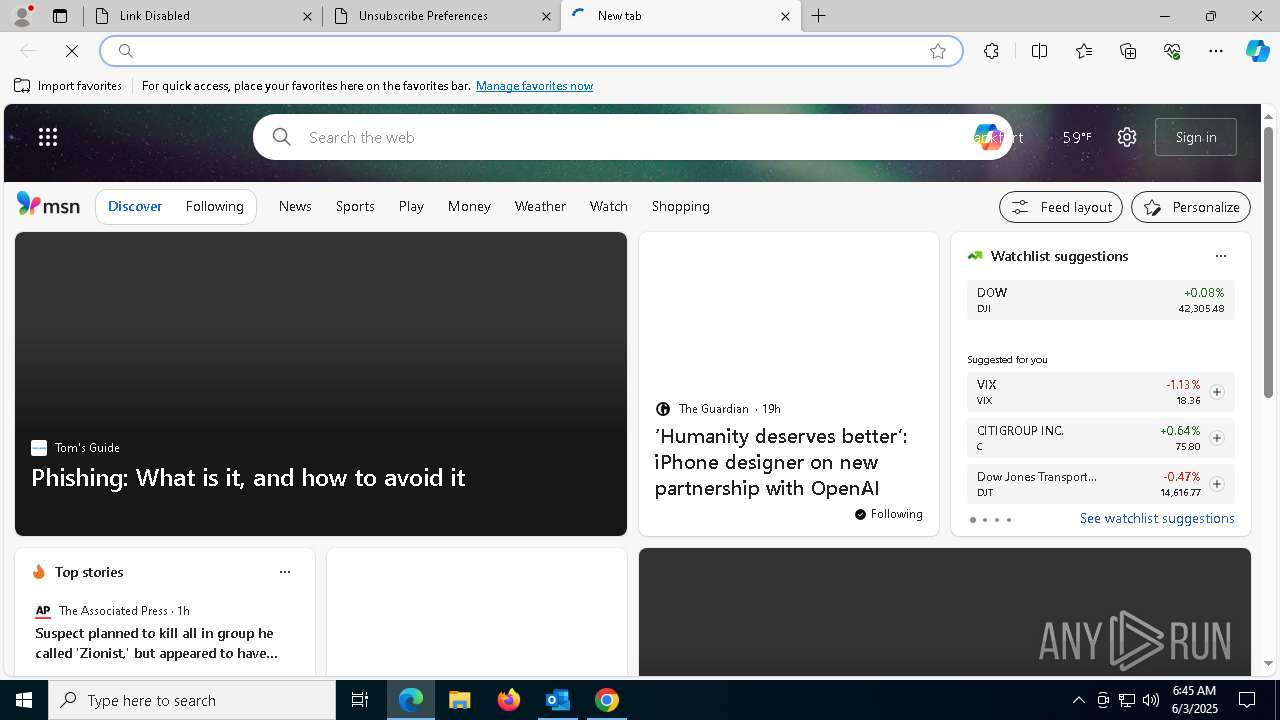Click Manage favorites now link

coord(534,86)
